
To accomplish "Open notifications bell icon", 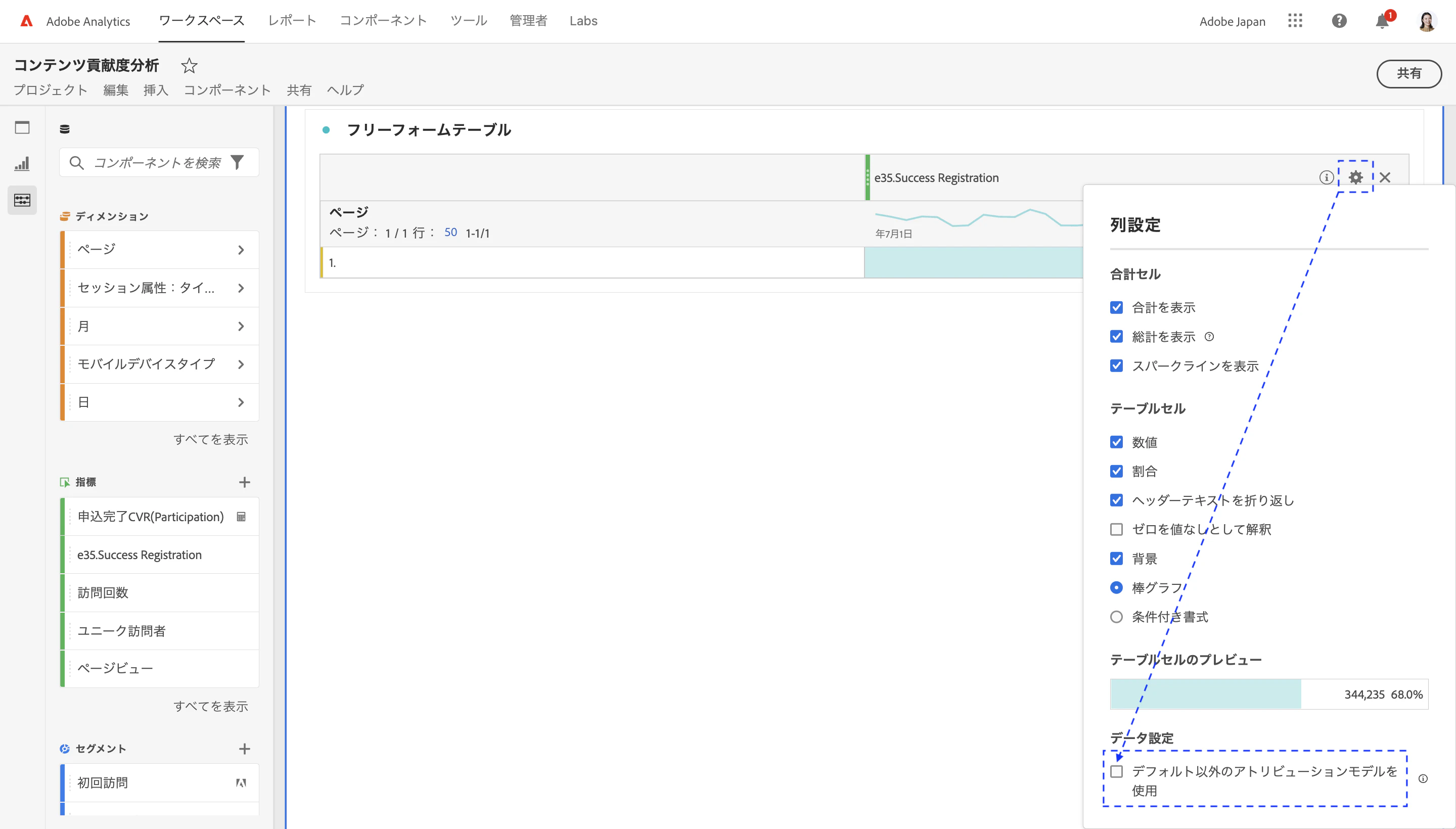I will point(1382,22).
